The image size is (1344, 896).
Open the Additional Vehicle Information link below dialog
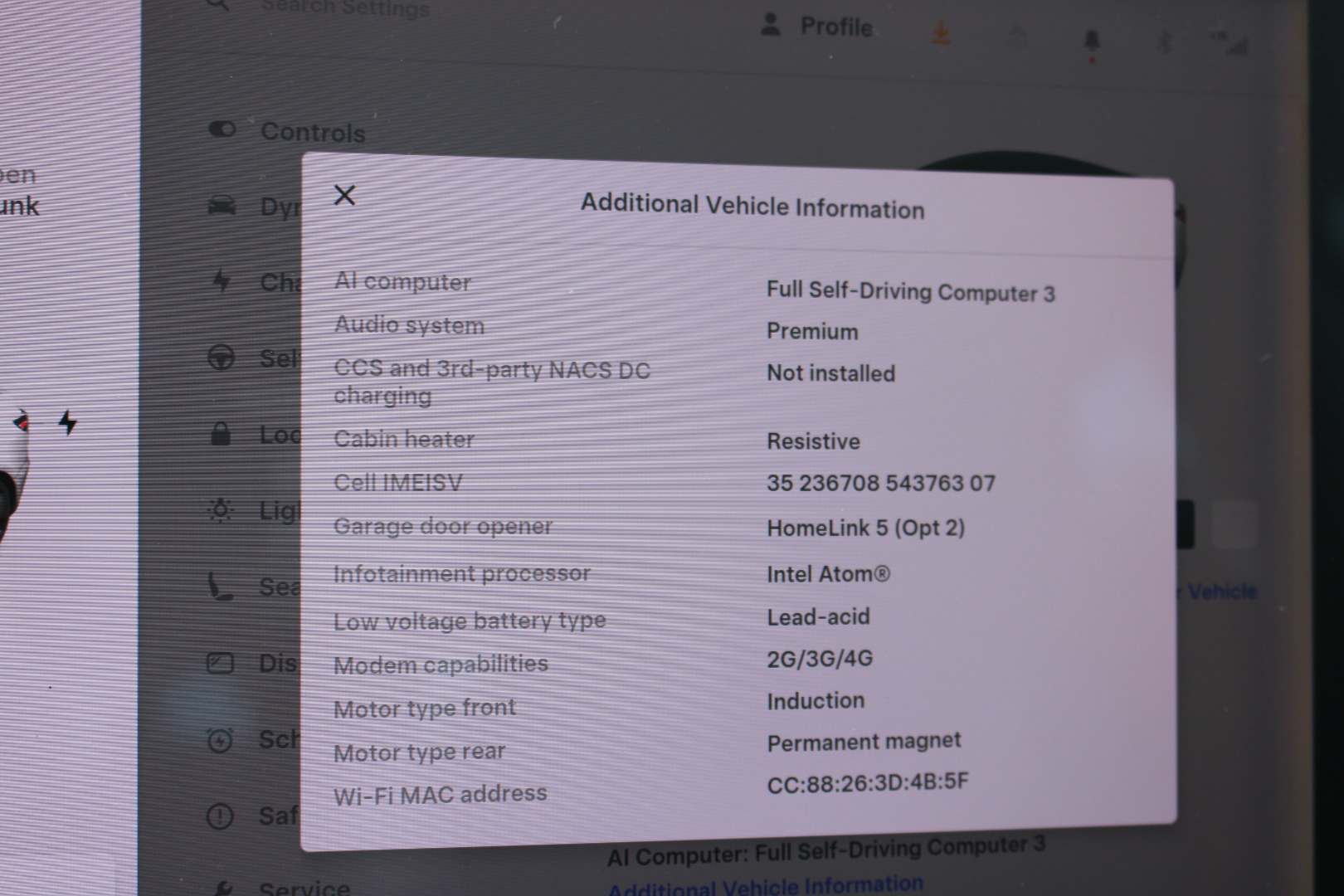coord(765,886)
